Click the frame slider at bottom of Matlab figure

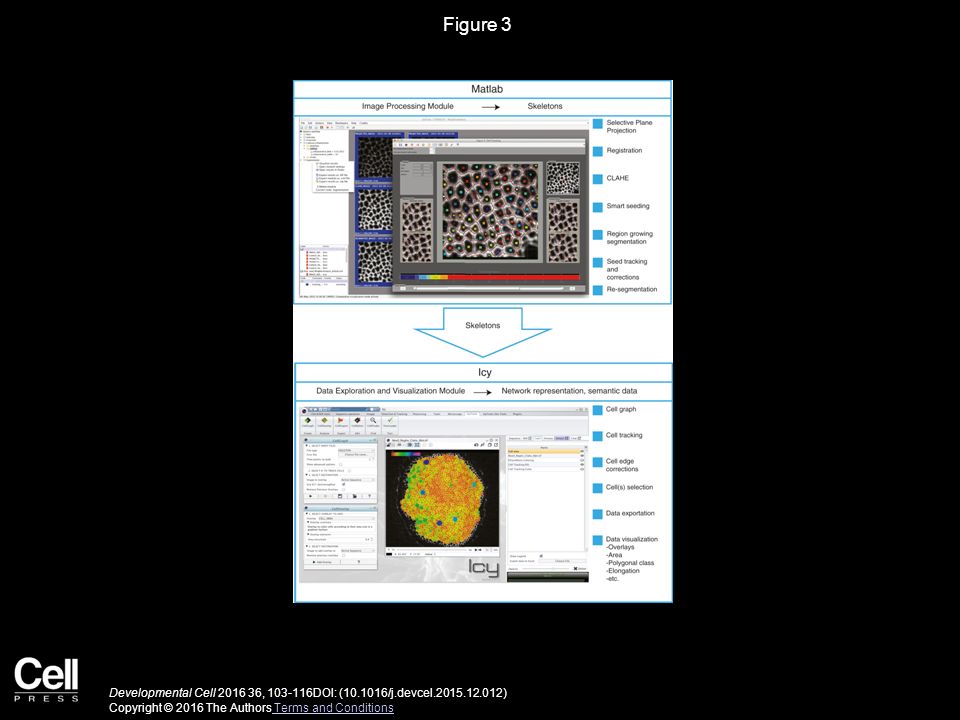490,288
